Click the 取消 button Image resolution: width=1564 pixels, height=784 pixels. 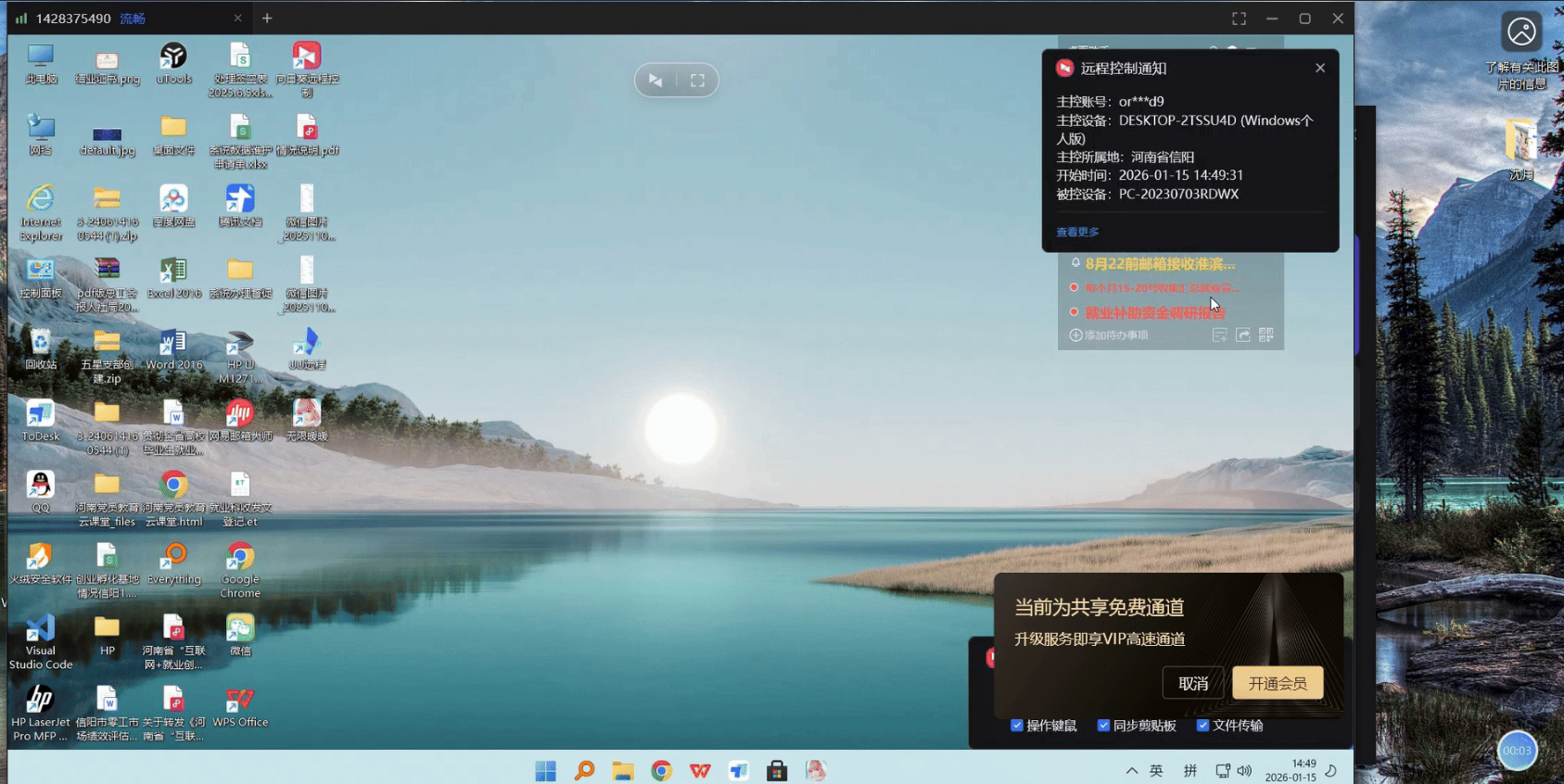[x=1192, y=684]
